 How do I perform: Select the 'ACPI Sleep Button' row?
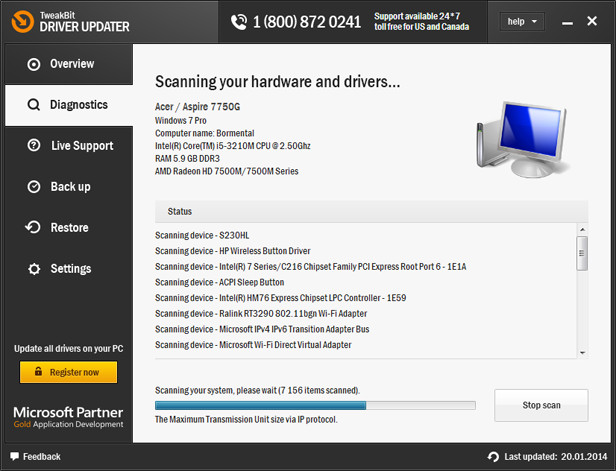click(x=365, y=282)
